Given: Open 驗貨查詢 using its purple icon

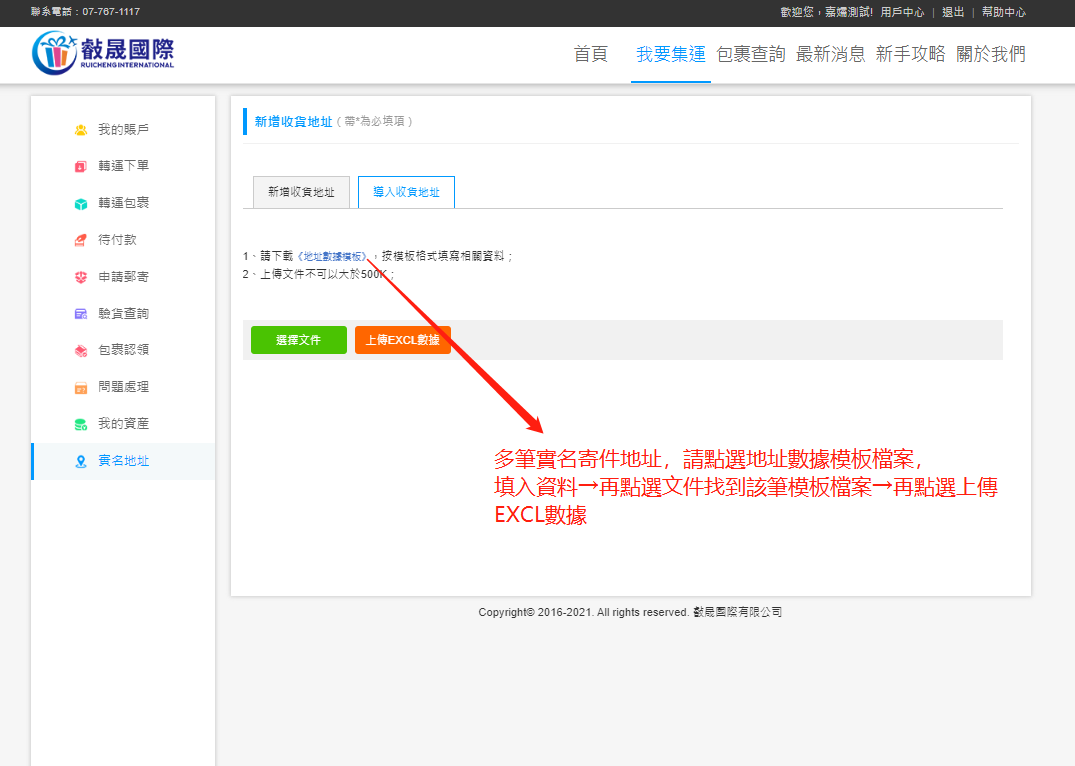Looking at the screenshot, I should [x=81, y=314].
